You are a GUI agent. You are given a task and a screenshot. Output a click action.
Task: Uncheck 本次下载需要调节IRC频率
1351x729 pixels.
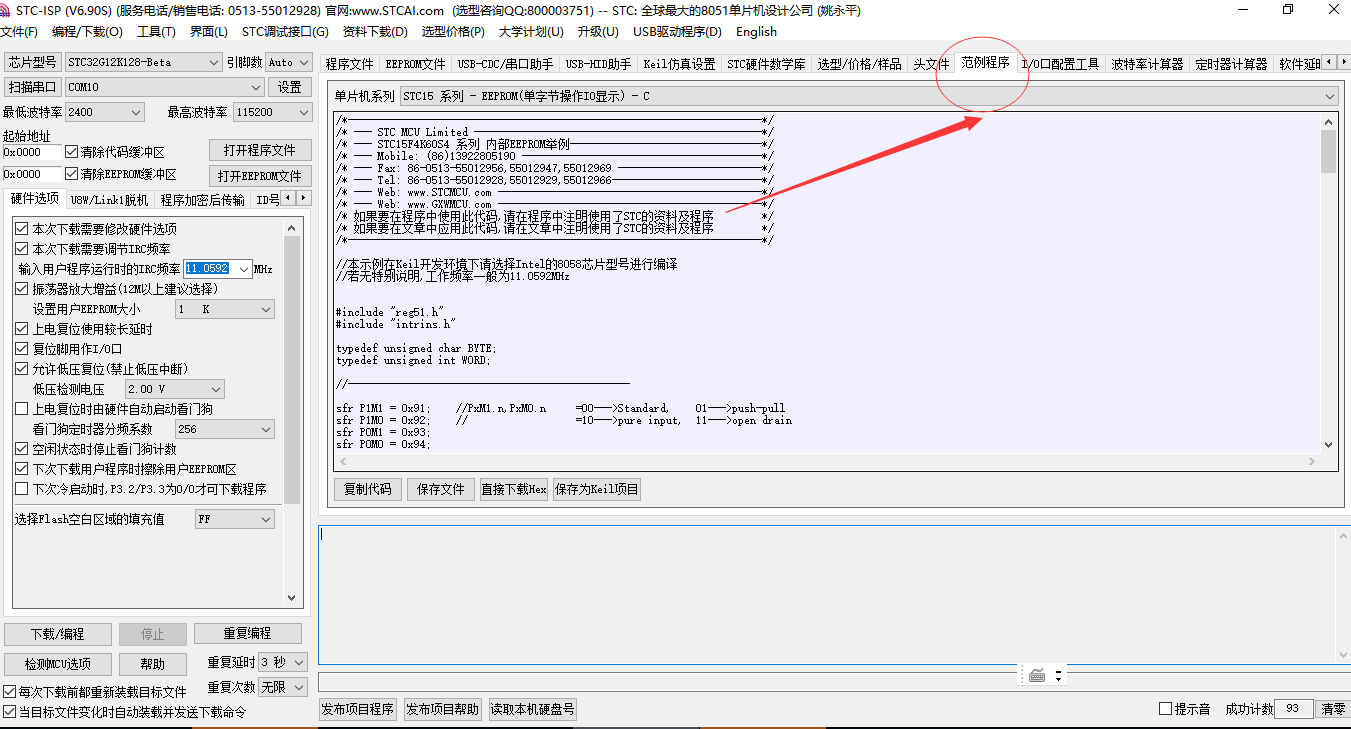[x=22, y=249]
